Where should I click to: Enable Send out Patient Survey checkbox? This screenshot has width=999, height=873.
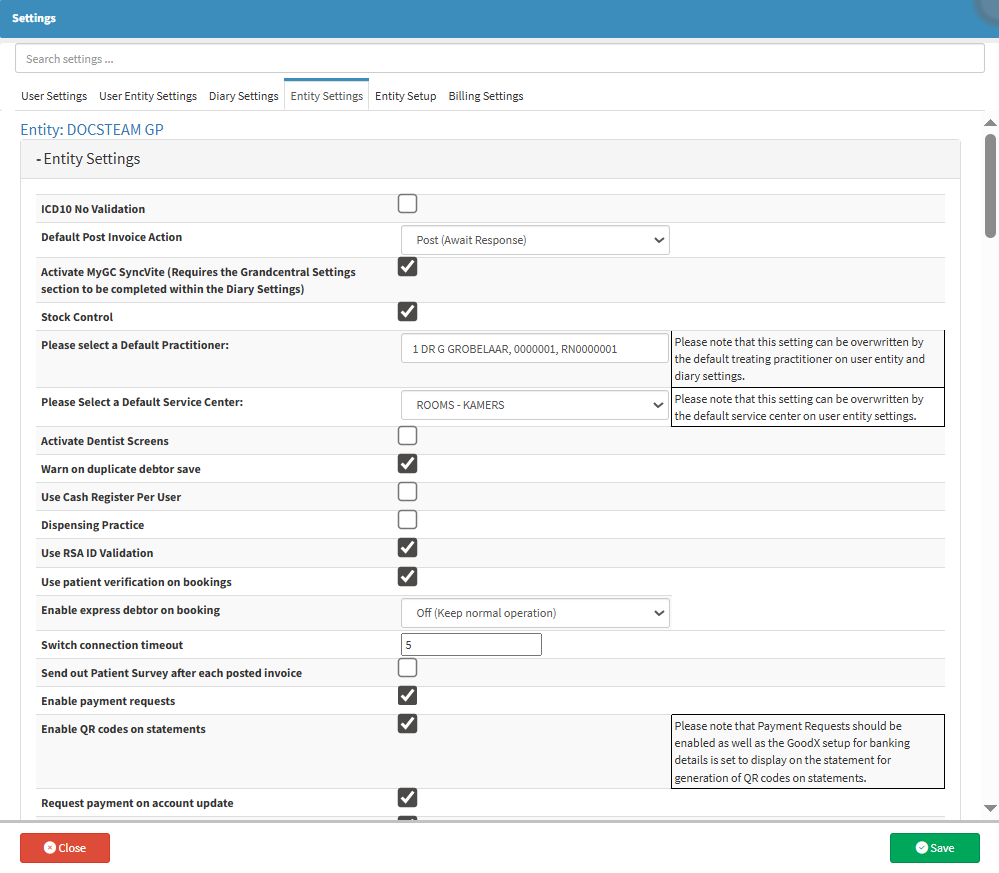coord(407,668)
